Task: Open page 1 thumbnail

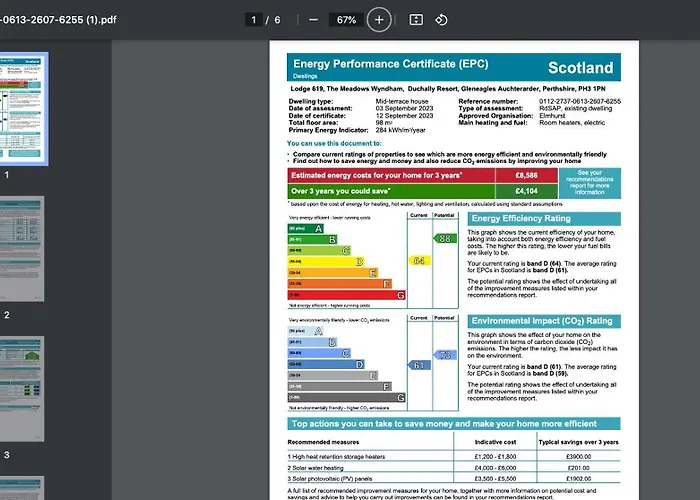Action: click(23, 109)
